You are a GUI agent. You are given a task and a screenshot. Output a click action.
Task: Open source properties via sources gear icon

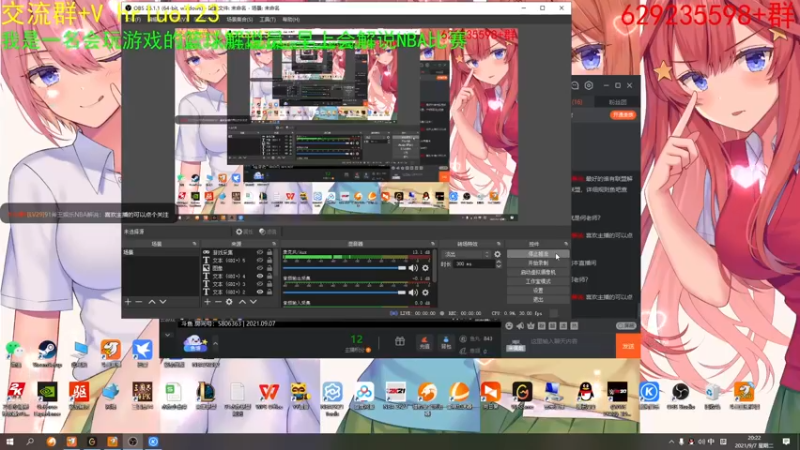[x=229, y=302]
